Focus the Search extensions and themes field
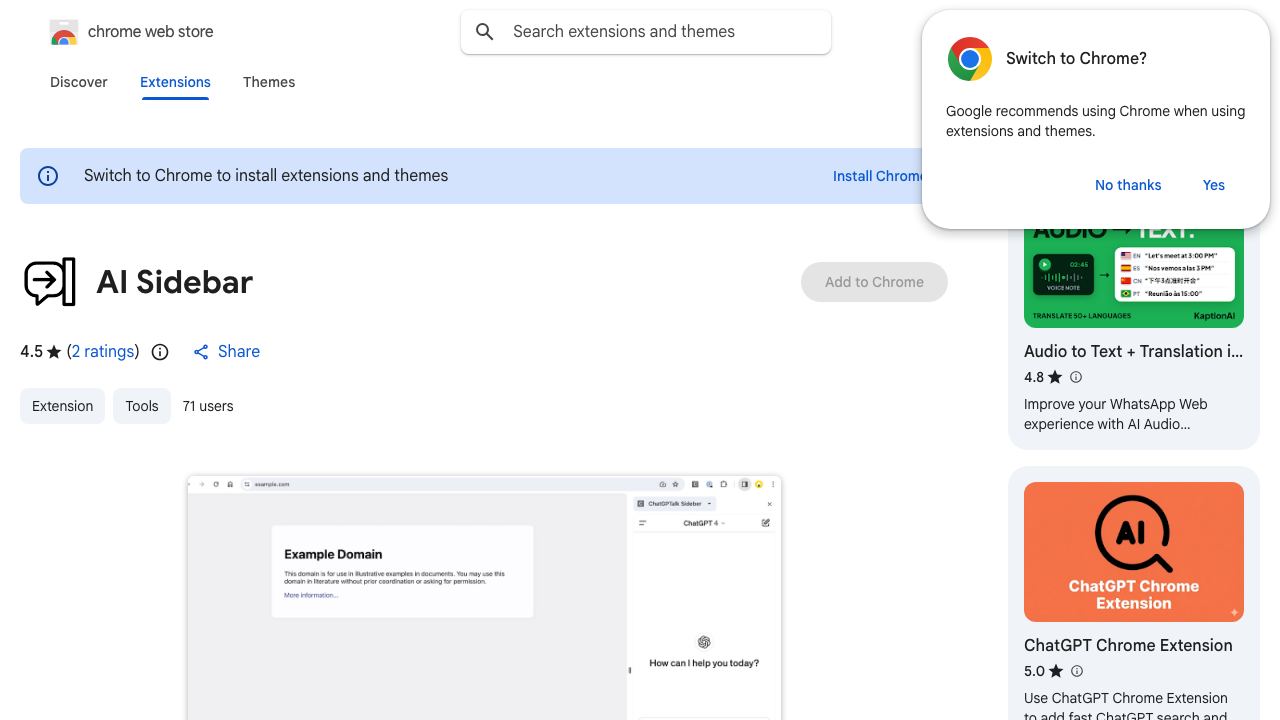This screenshot has height=720, width=1280. 646,32
